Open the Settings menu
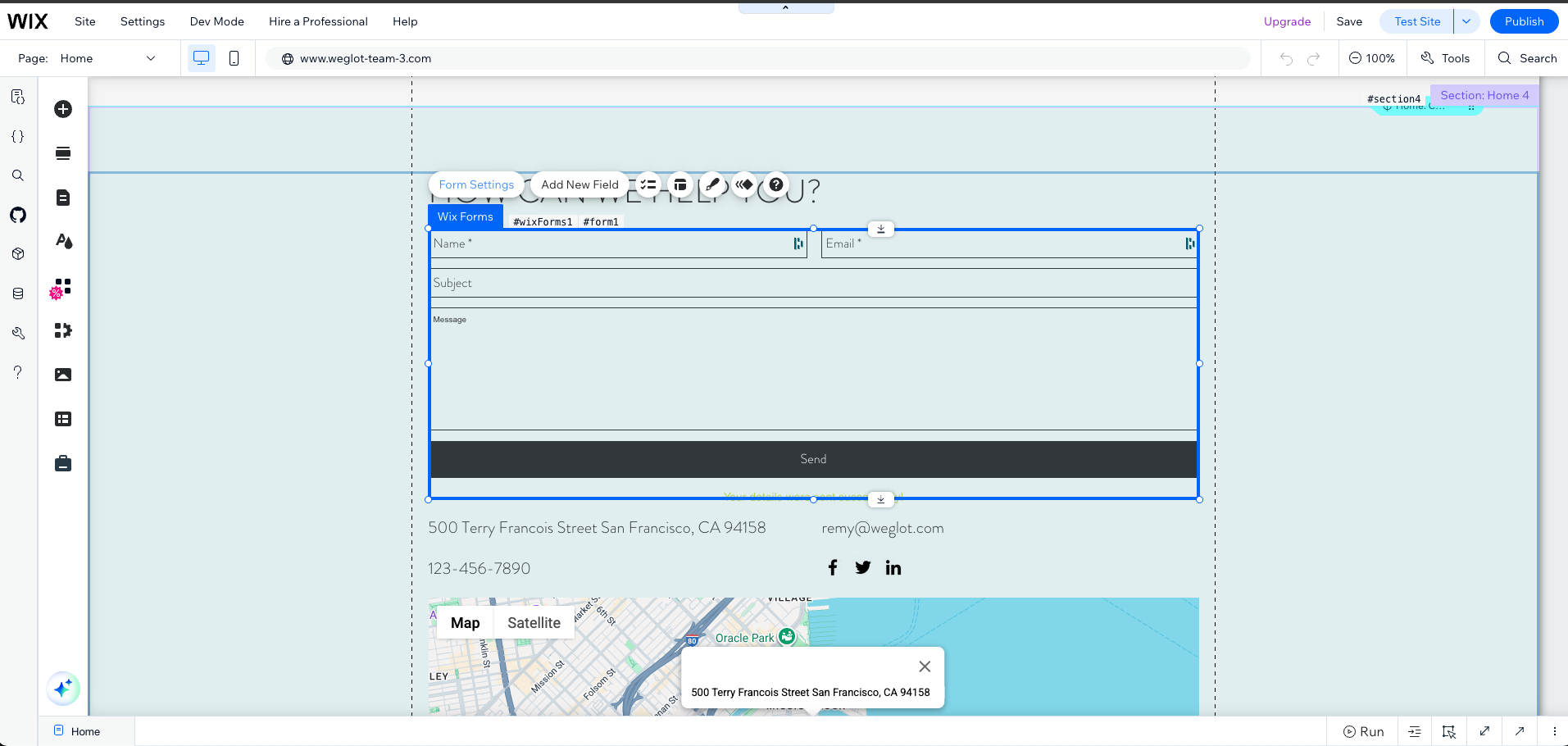This screenshot has width=1568, height=746. (x=143, y=21)
